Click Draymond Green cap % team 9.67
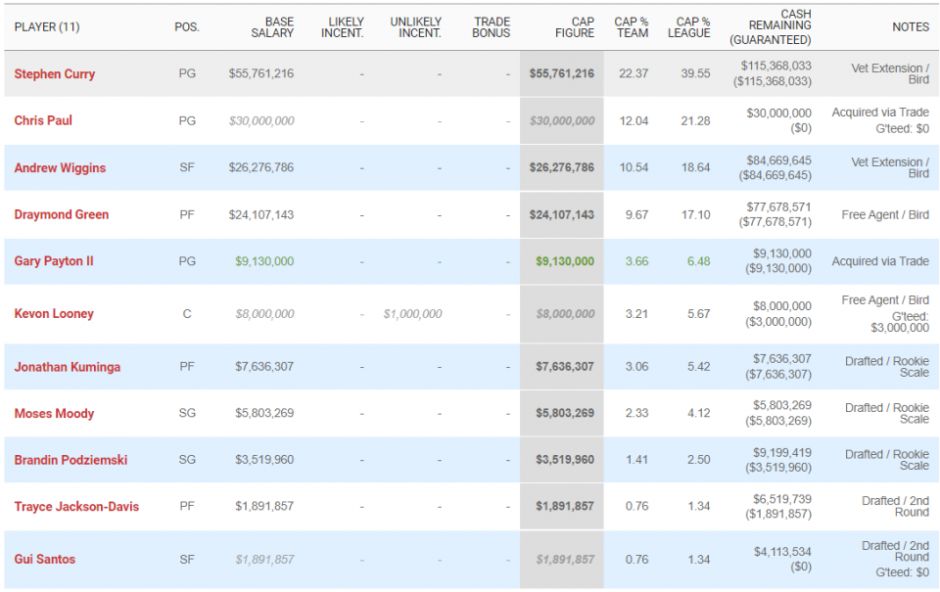940x592 pixels. 637,215
